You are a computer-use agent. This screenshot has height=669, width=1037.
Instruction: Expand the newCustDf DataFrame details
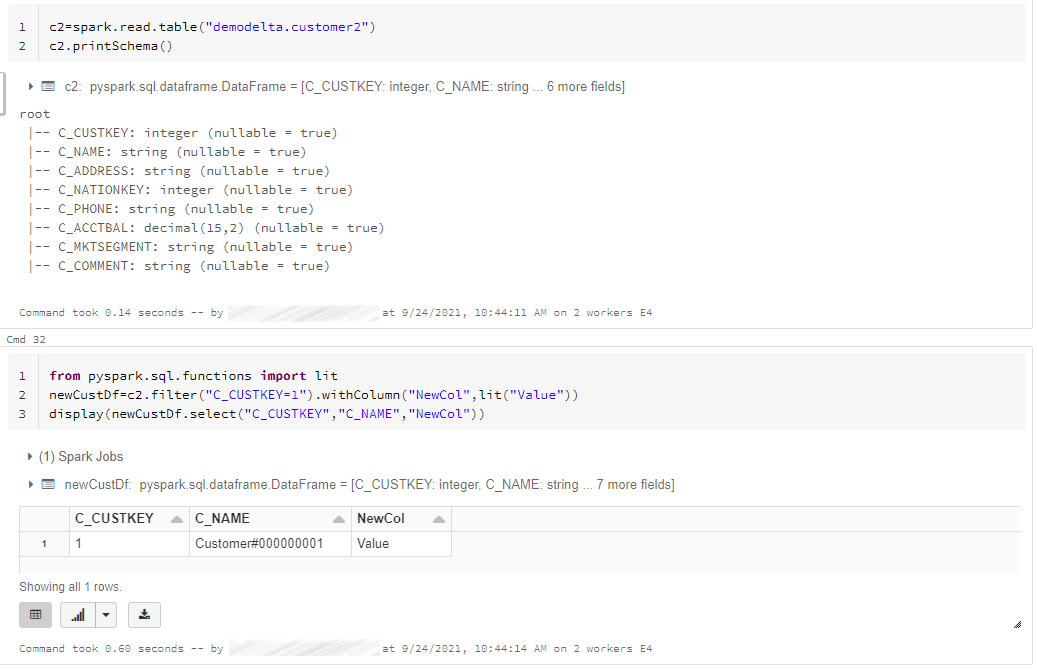pyautogui.click(x=31, y=485)
